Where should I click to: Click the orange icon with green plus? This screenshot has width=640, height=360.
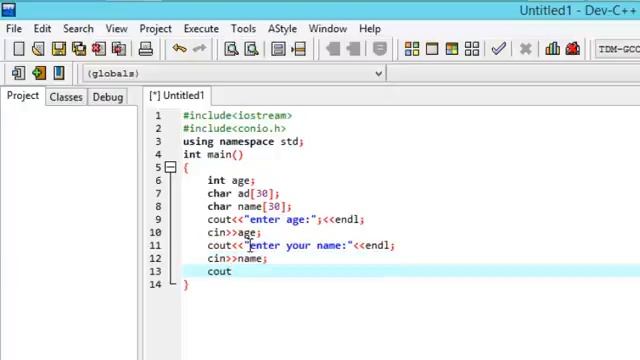click(39, 73)
